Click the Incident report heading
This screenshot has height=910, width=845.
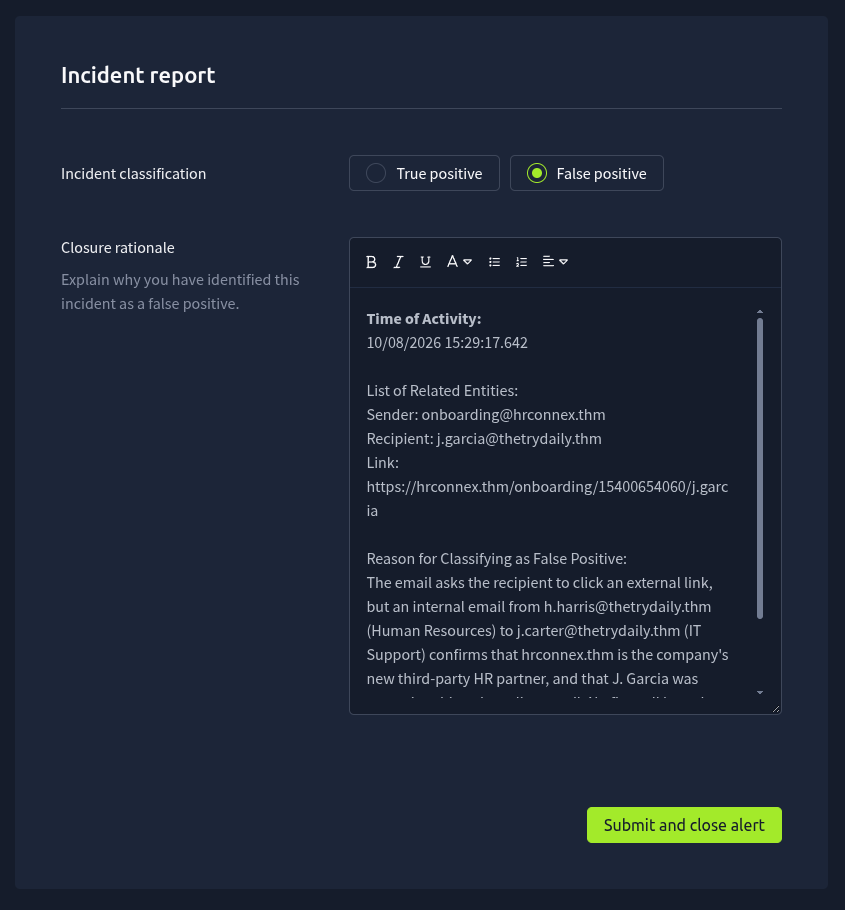138,75
